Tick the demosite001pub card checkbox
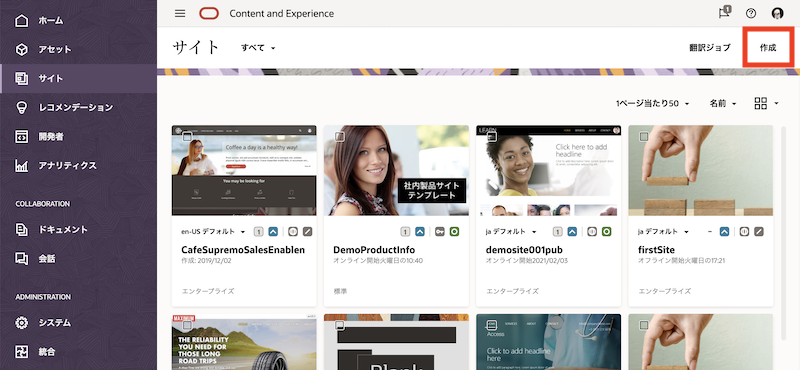This screenshot has width=800, height=370. coord(492,136)
